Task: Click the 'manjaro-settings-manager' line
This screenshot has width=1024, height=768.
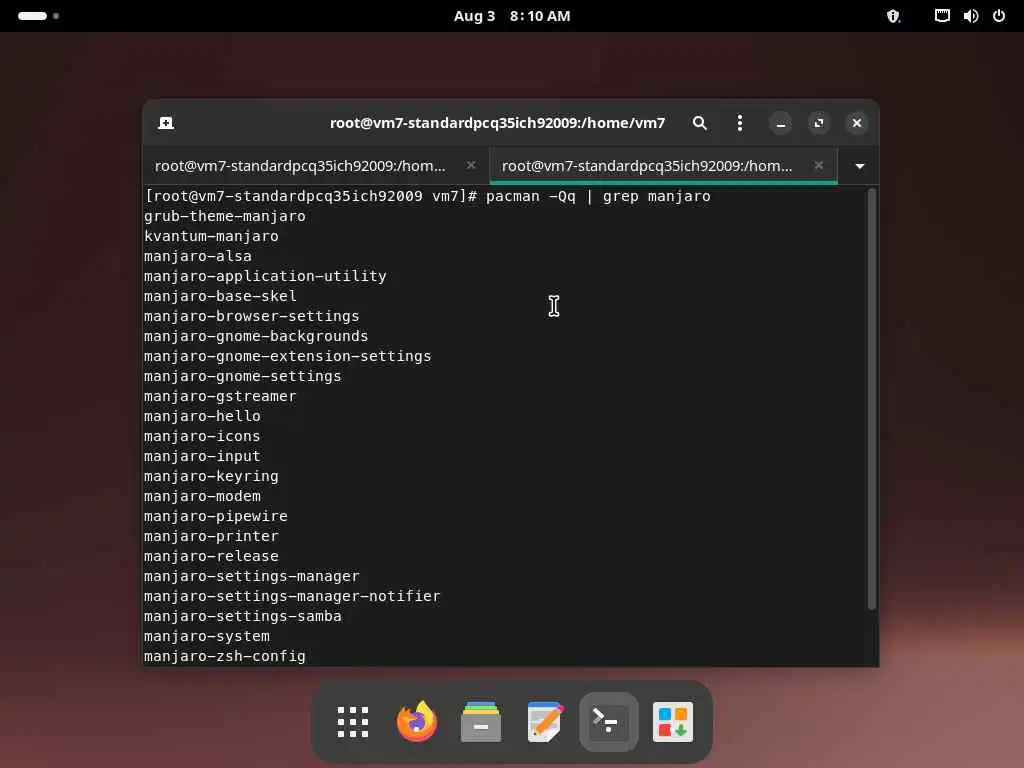Action: pos(251,576)
